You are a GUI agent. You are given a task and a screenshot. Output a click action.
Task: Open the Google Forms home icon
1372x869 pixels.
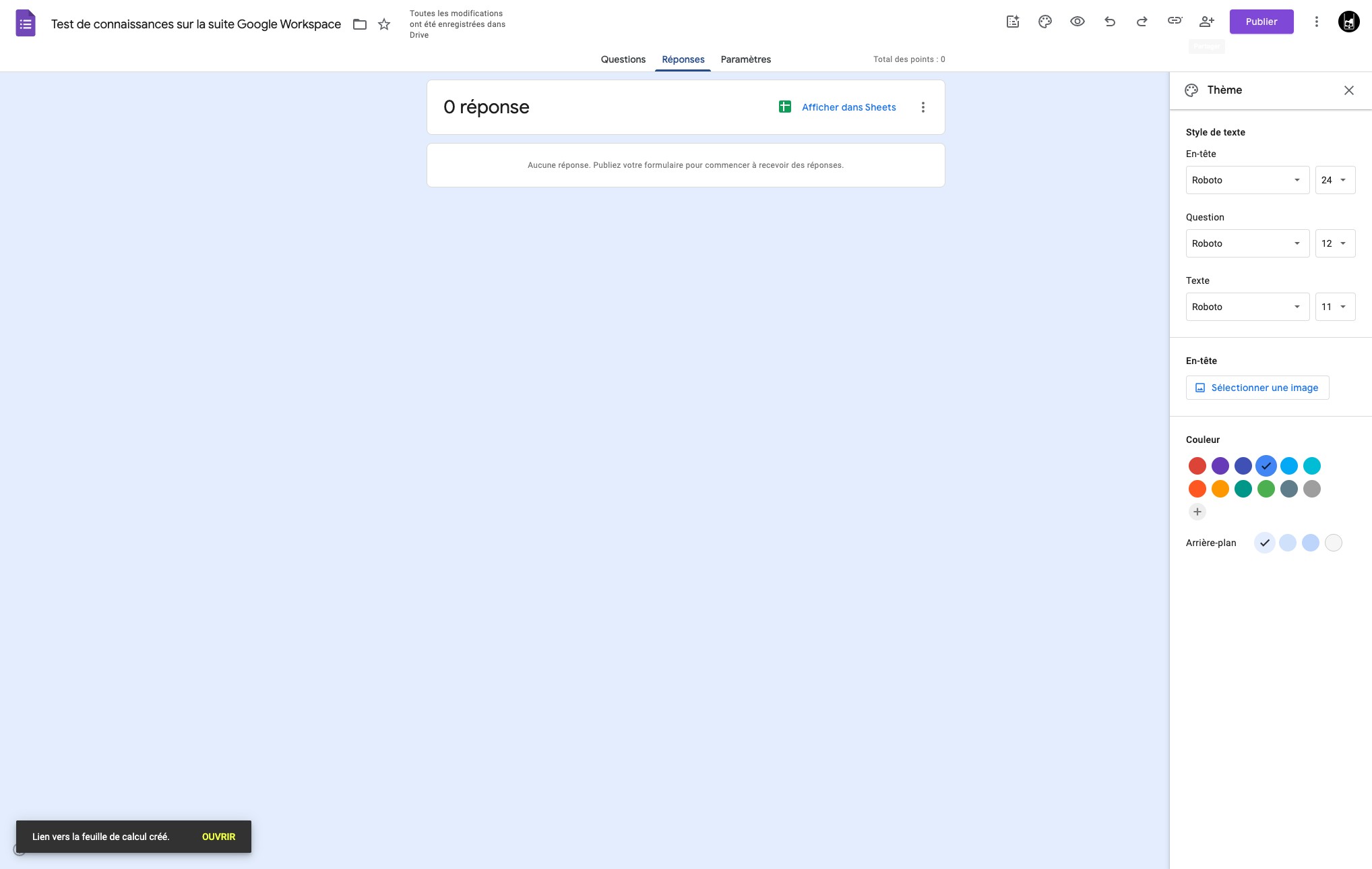[x=25, y=24]
